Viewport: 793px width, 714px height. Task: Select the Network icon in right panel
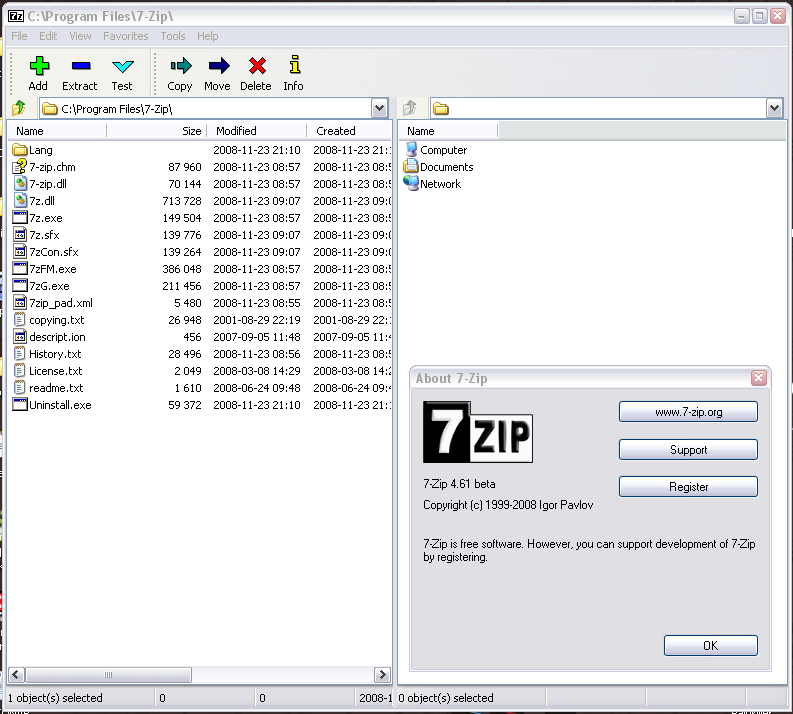point(411,183)
